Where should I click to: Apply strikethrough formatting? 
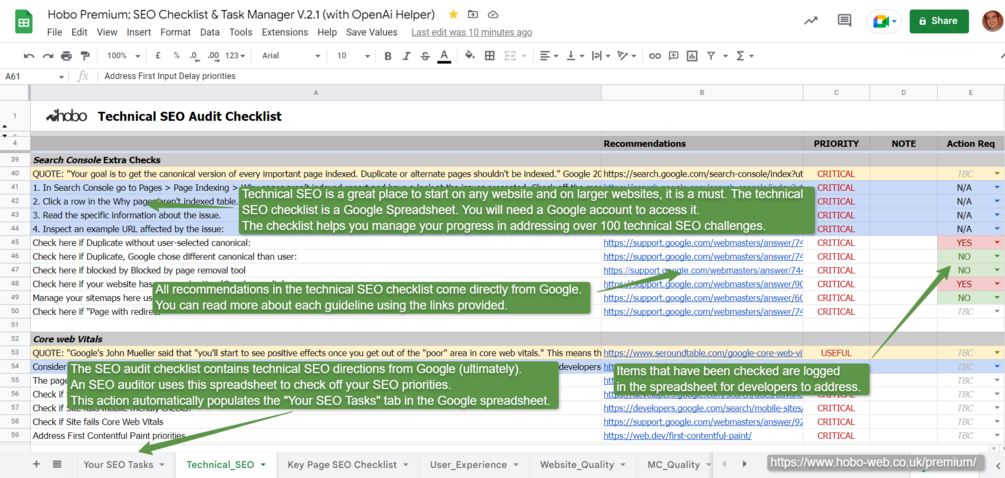coord(425,56)
